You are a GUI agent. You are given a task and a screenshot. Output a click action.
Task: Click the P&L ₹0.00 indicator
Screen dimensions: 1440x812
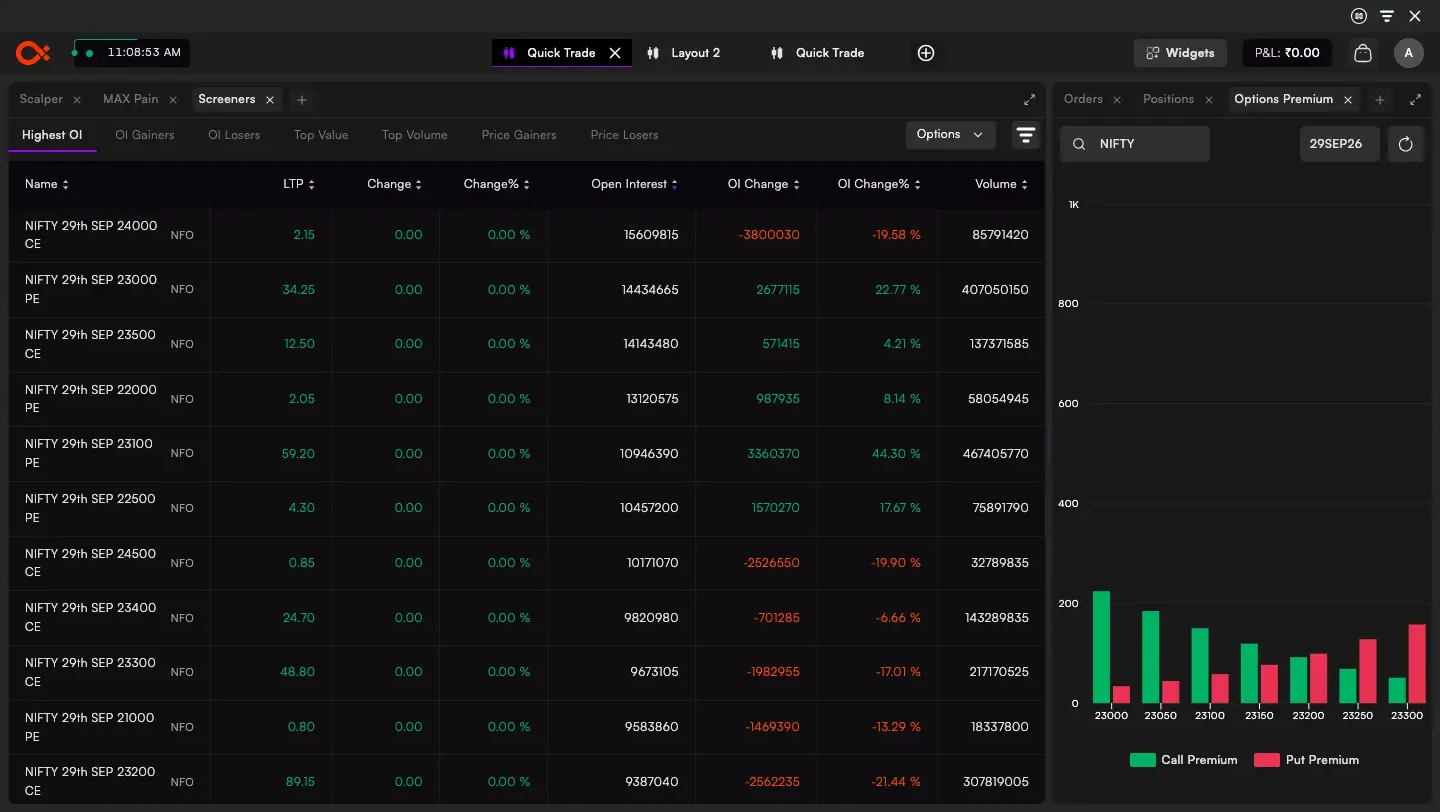[1287, 53]
